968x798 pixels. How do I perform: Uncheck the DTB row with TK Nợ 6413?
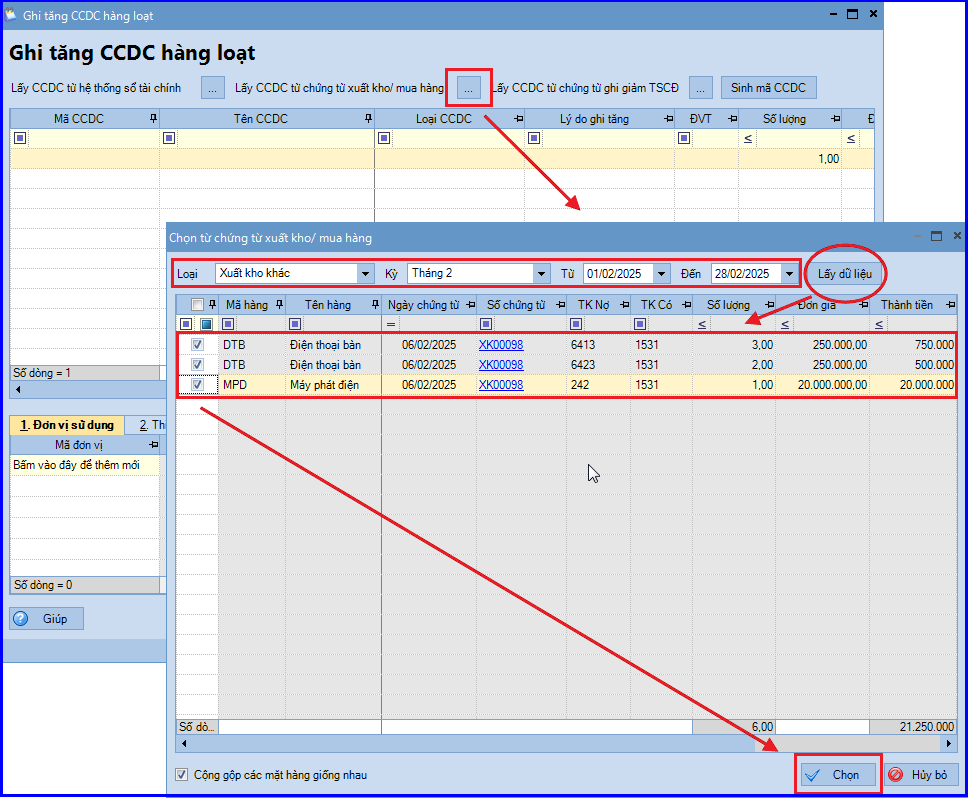click(198, 344)
